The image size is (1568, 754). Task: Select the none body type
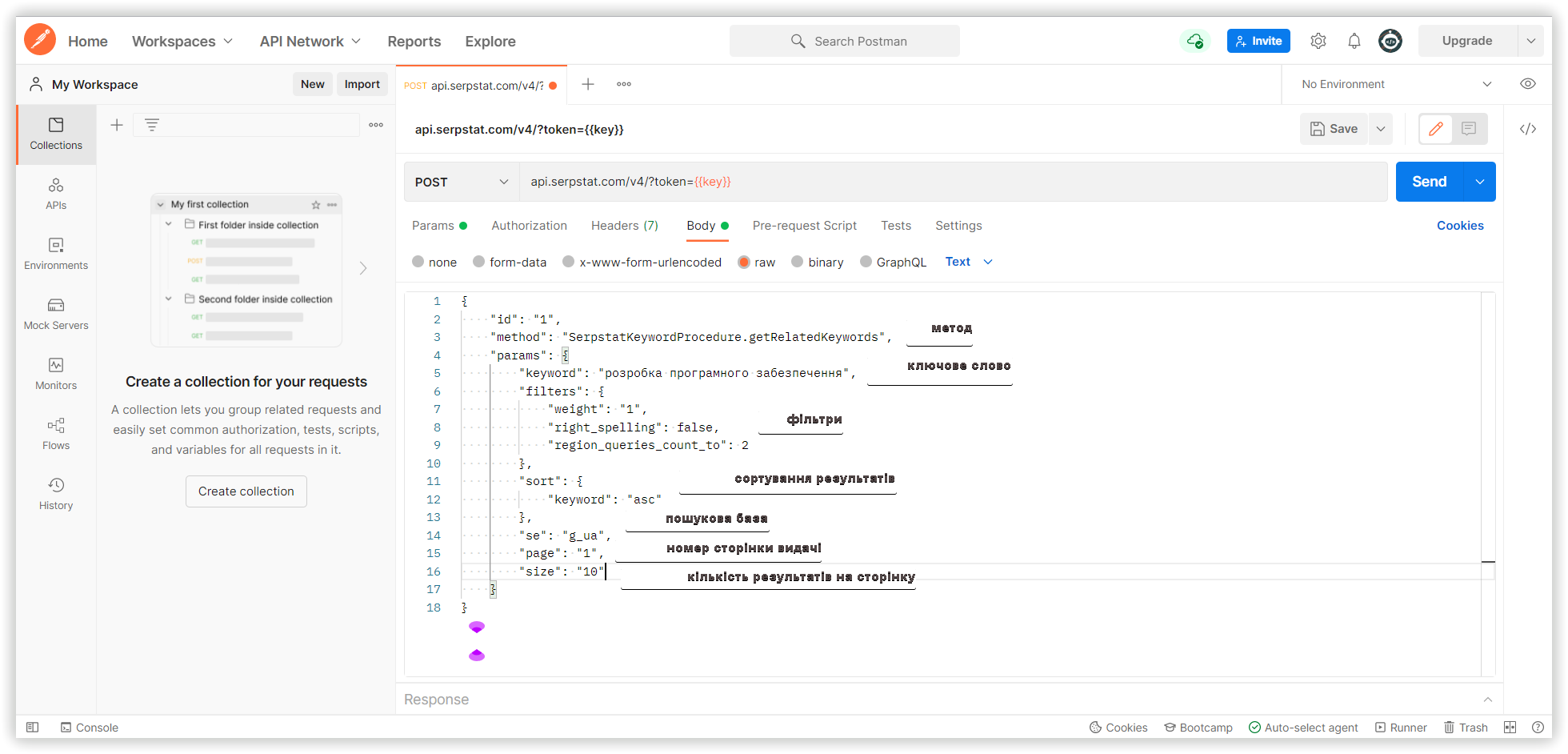(x=434, y=262)
